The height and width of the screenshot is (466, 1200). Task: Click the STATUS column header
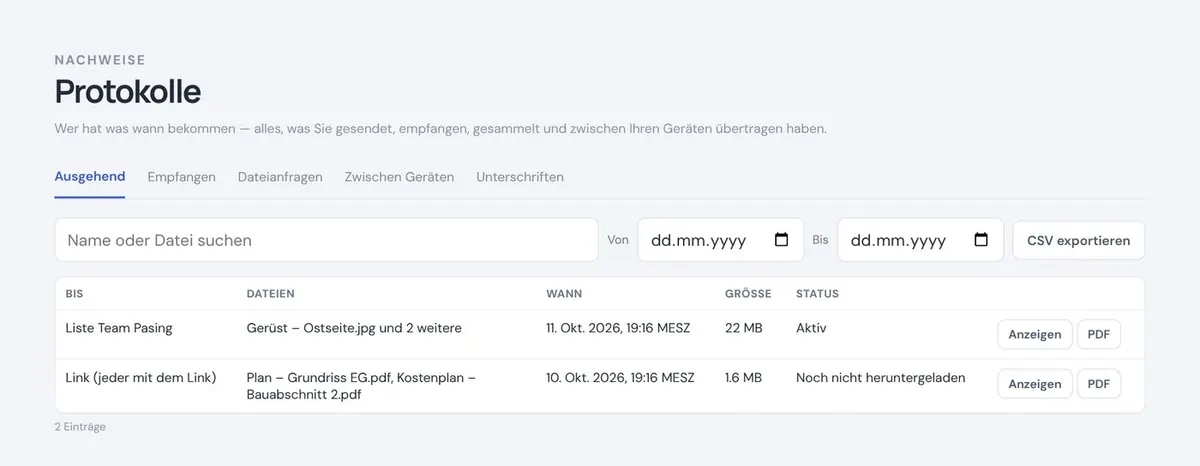817,294
